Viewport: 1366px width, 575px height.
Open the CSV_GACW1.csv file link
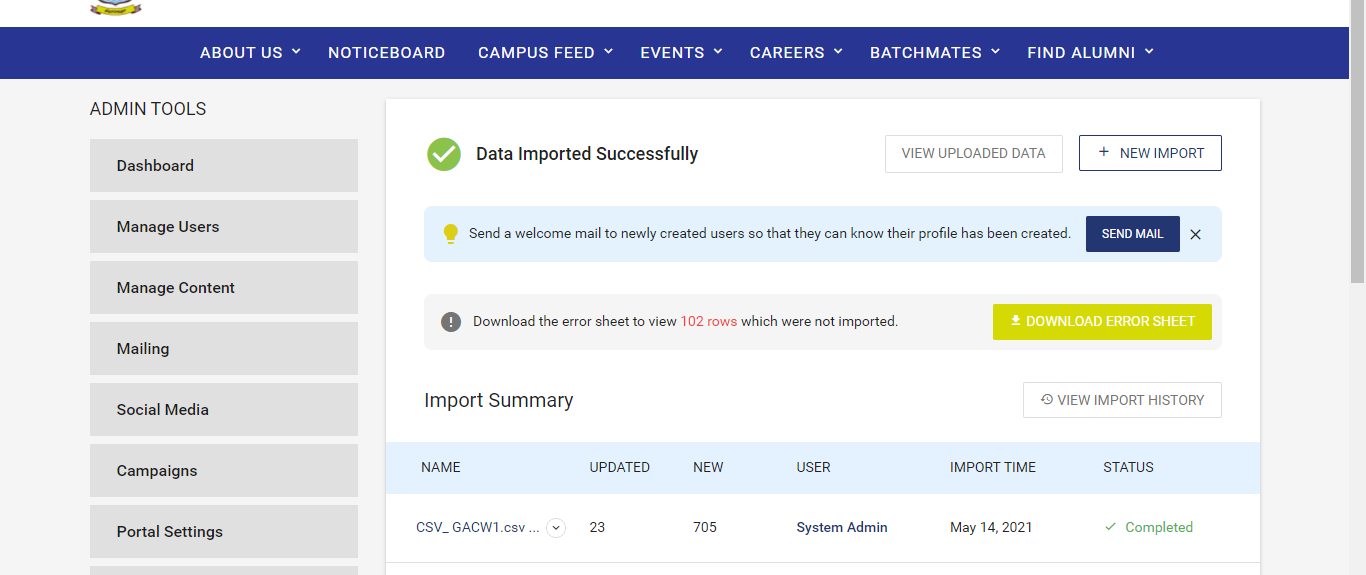477,527
